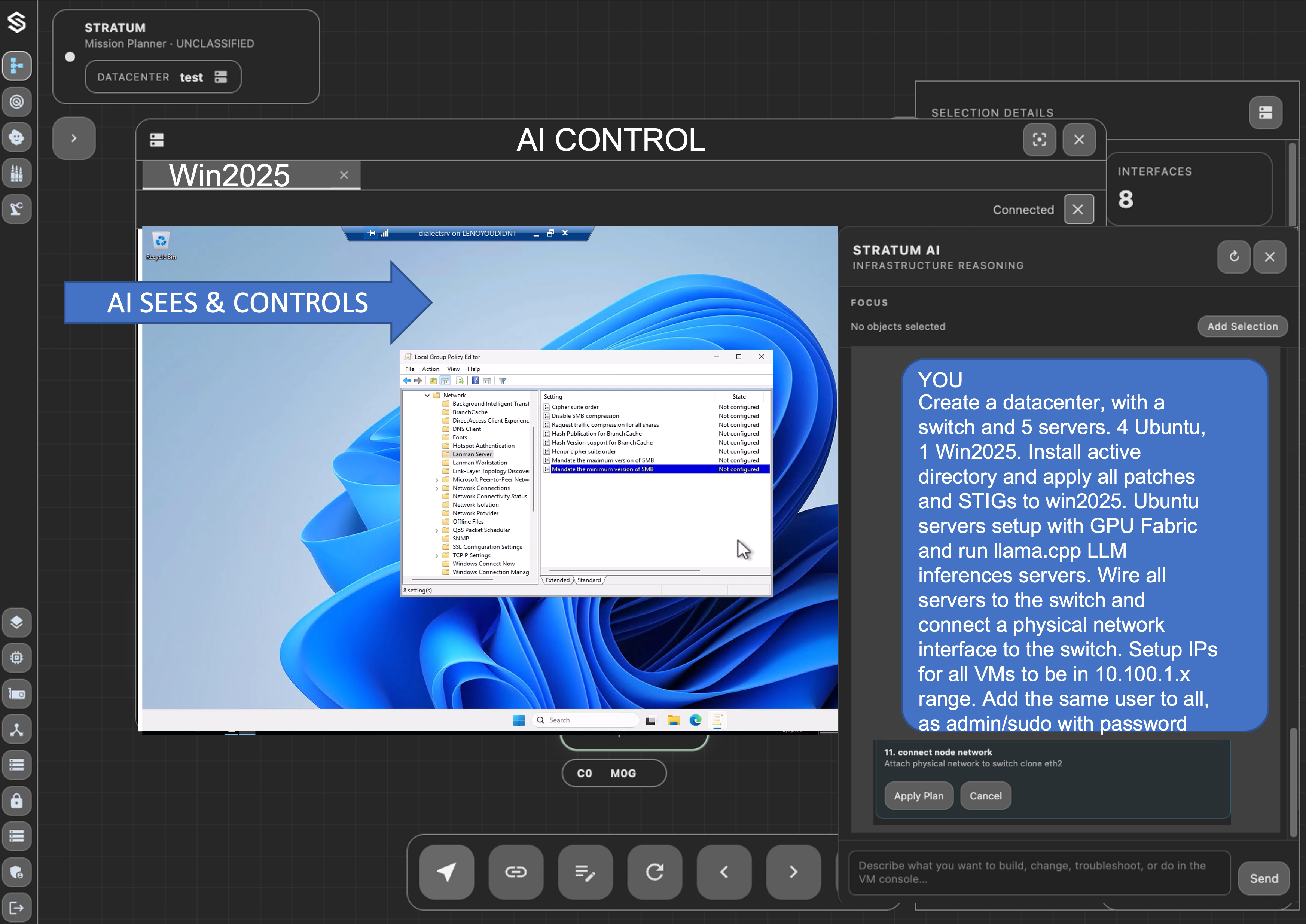Open the Action menu in Group Policy Editor
Screen dimensions: 1306x924
431,369
